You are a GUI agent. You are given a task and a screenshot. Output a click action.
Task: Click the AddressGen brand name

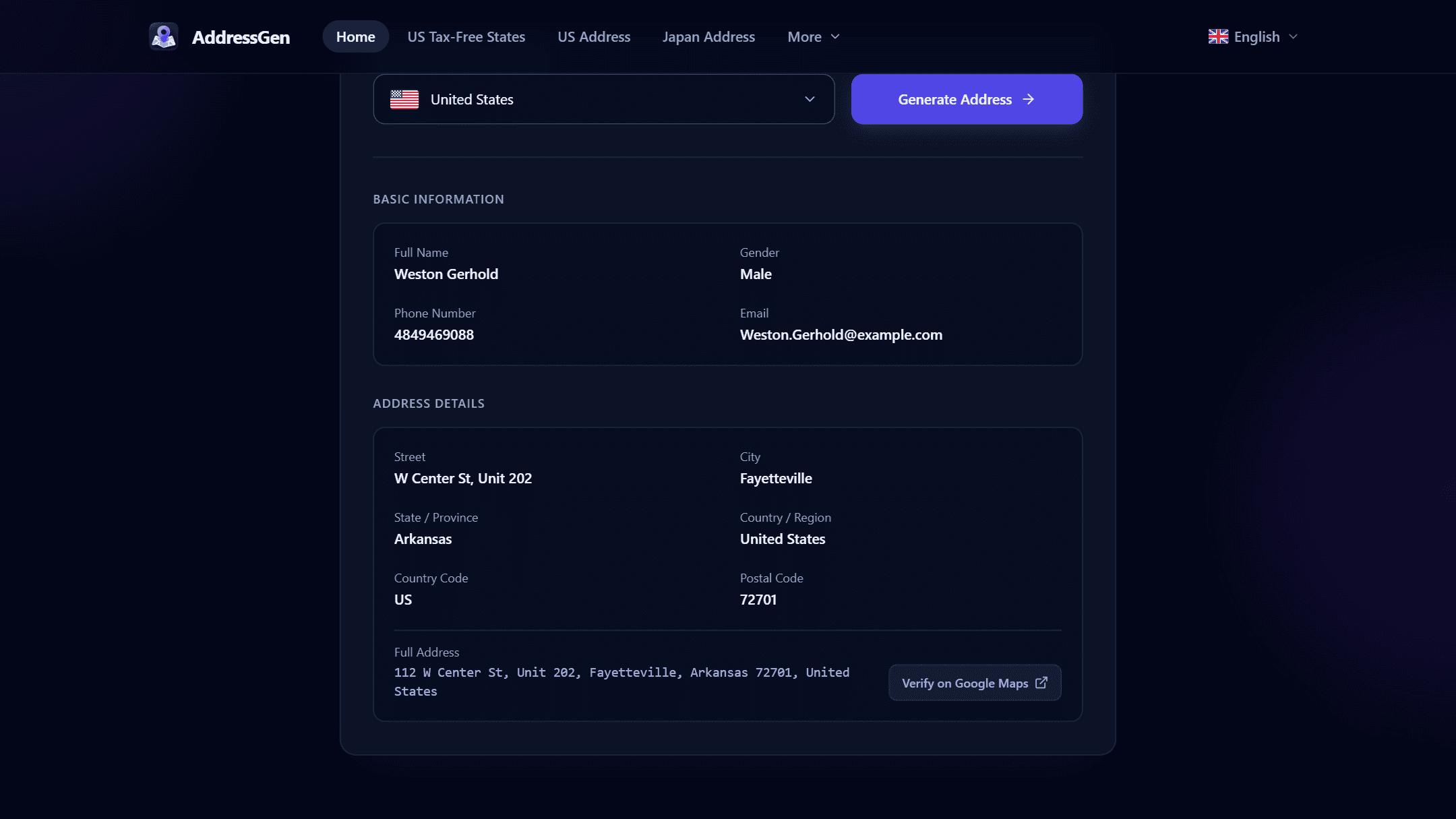[x=241, y=37]
